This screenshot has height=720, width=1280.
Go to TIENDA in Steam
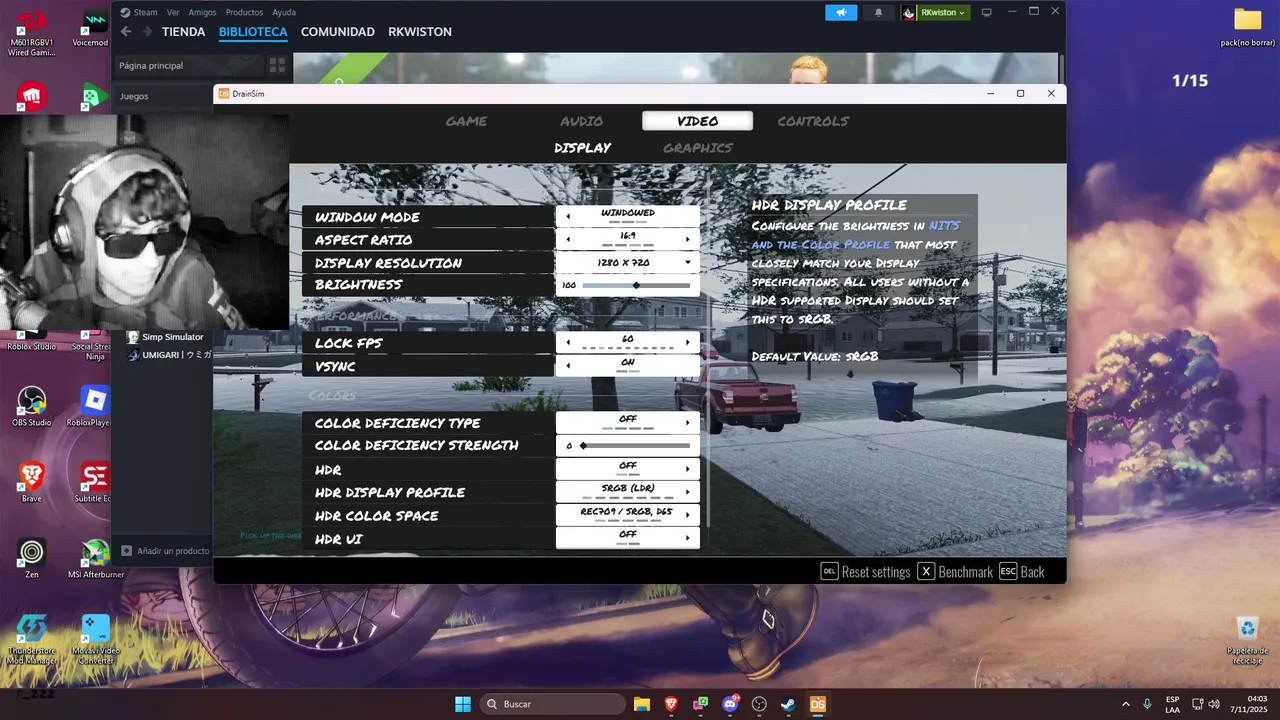tap(184, 31)
